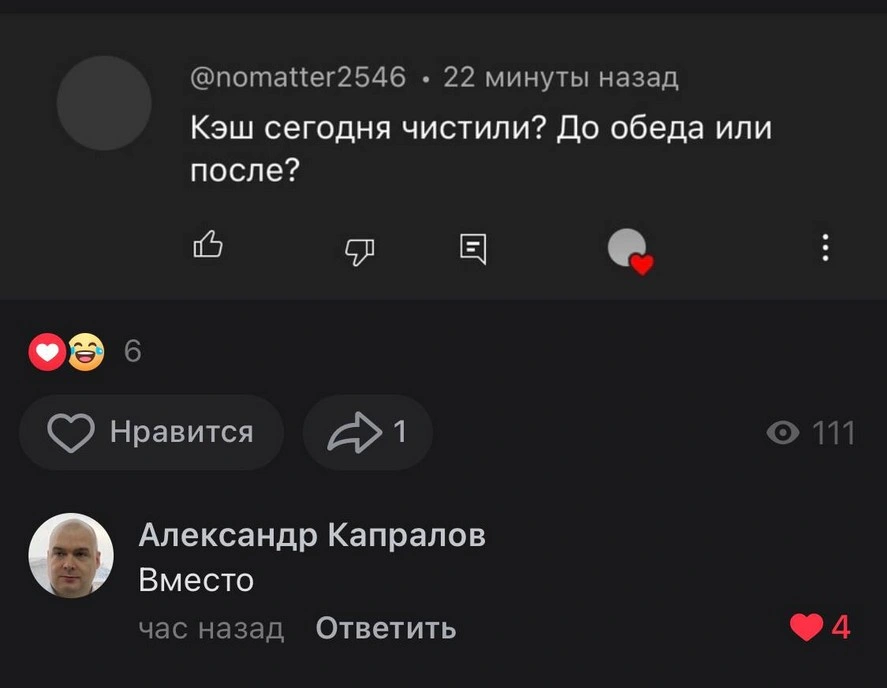887x688 pixels.
Task: Click the eye views icon
Action: coord(782,433)
